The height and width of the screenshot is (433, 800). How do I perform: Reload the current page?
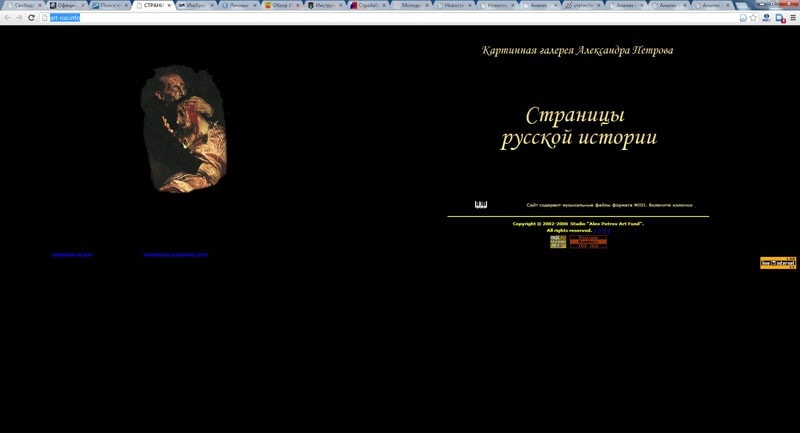pyautogui.click(x=31, y=18)
